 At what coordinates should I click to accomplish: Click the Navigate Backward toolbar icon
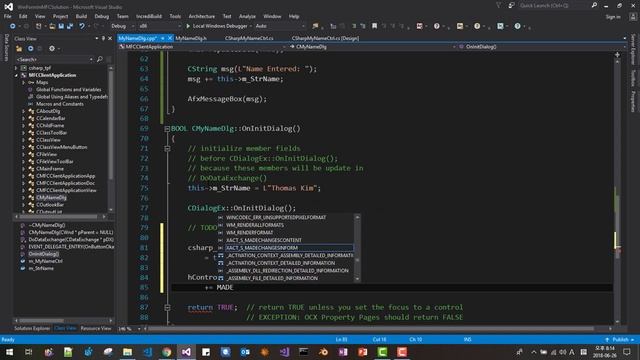click(13, 26)
